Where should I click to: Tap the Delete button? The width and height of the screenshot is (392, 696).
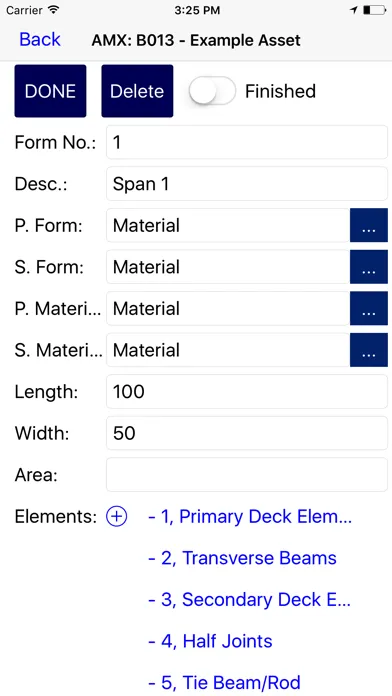pos(137,91)
